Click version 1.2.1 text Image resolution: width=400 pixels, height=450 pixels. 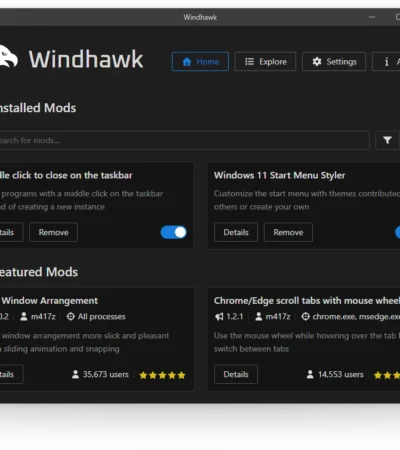tap(235, 317)
